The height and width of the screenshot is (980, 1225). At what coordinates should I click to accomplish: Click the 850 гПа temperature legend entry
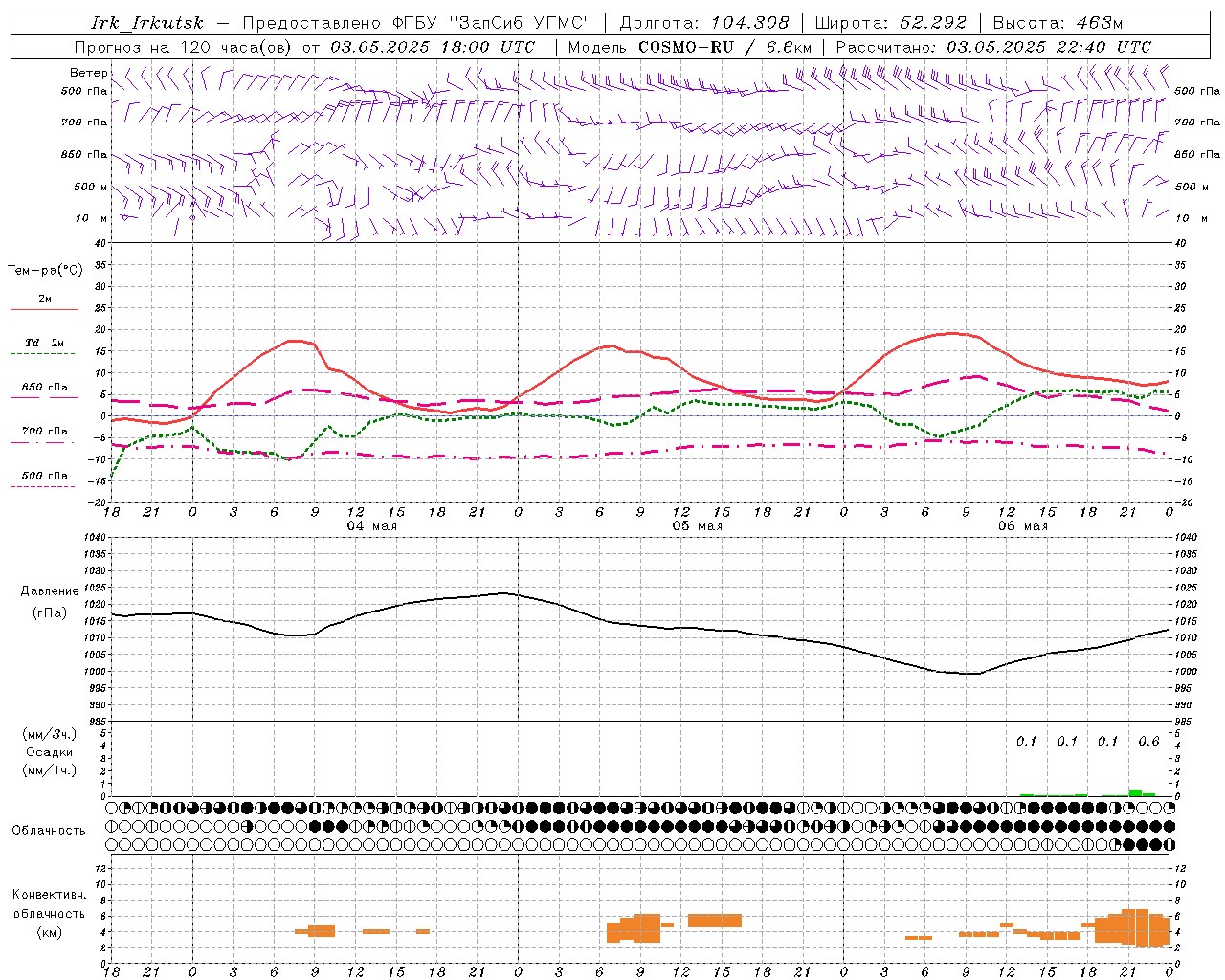(x=45, y=388)
